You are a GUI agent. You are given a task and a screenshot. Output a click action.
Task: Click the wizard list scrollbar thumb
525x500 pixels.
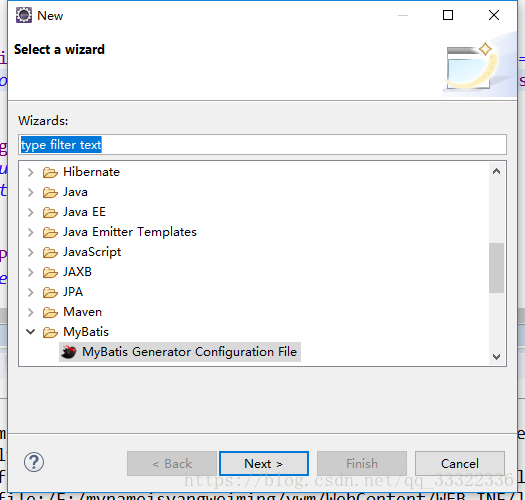click(496, 268)
